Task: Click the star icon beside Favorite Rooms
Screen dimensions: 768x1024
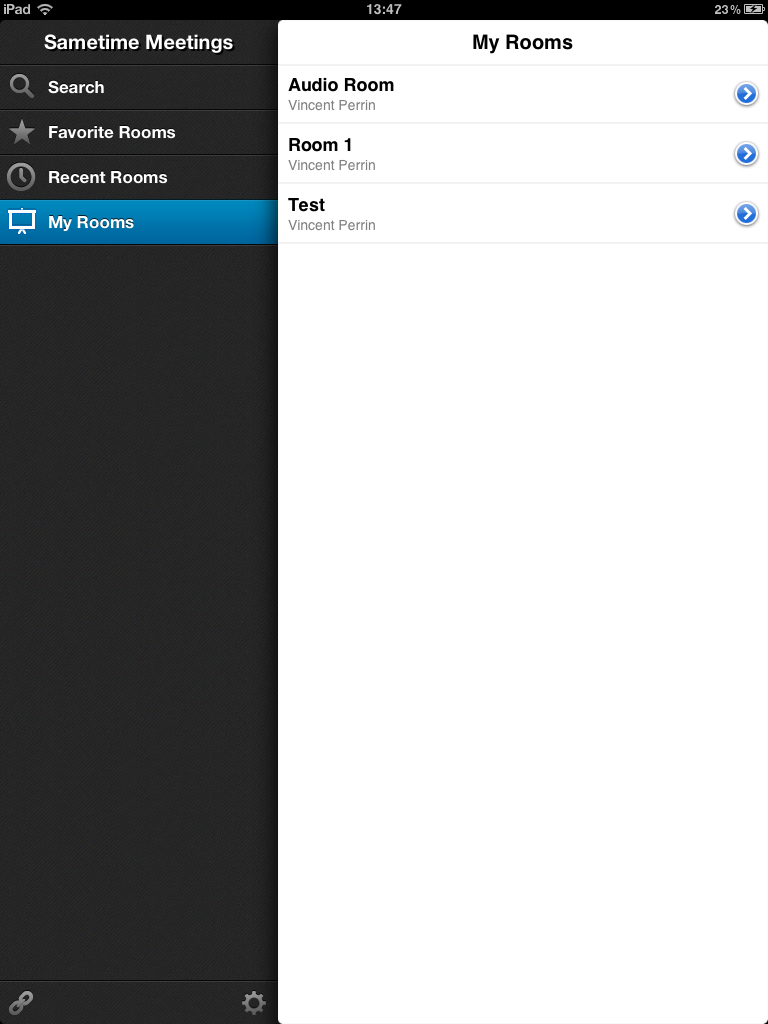Action: [x=22, y=132]
